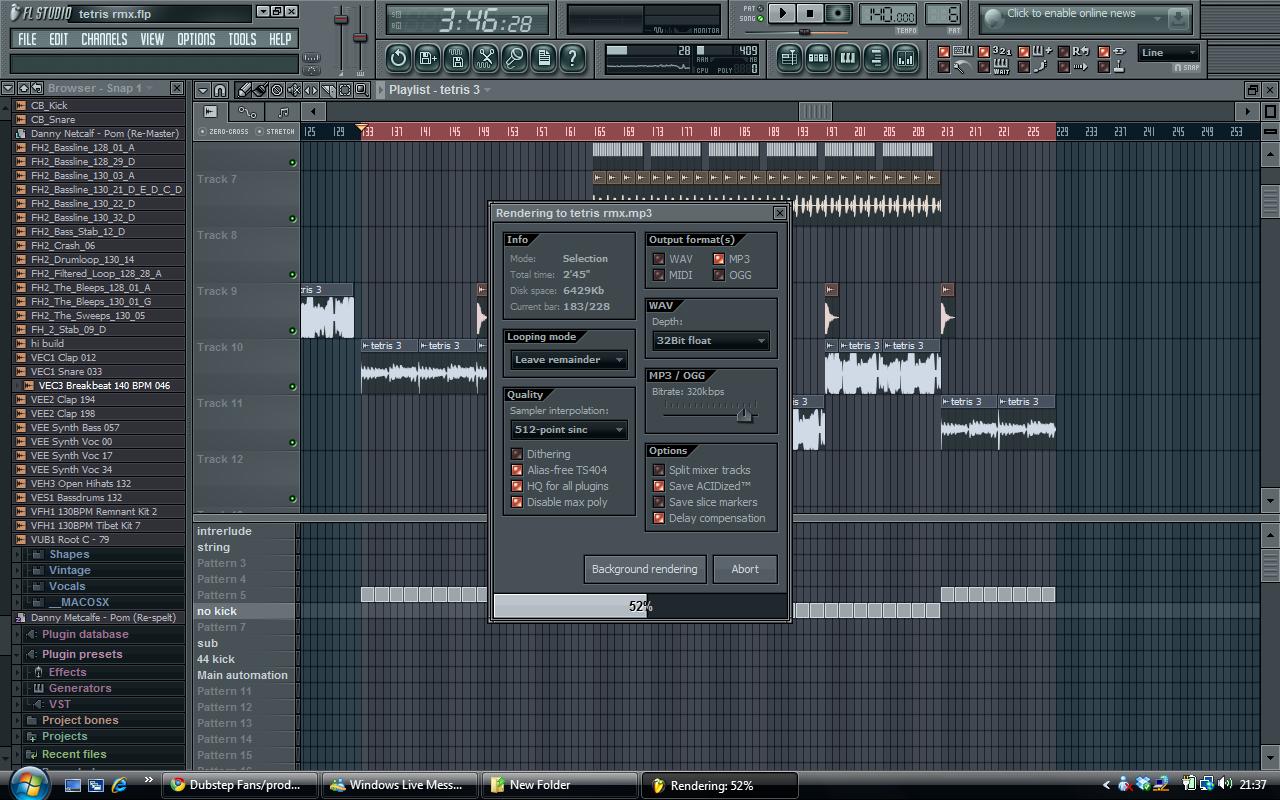
Task: Click the circular arrow undo icon
Action: coord(398,58)
